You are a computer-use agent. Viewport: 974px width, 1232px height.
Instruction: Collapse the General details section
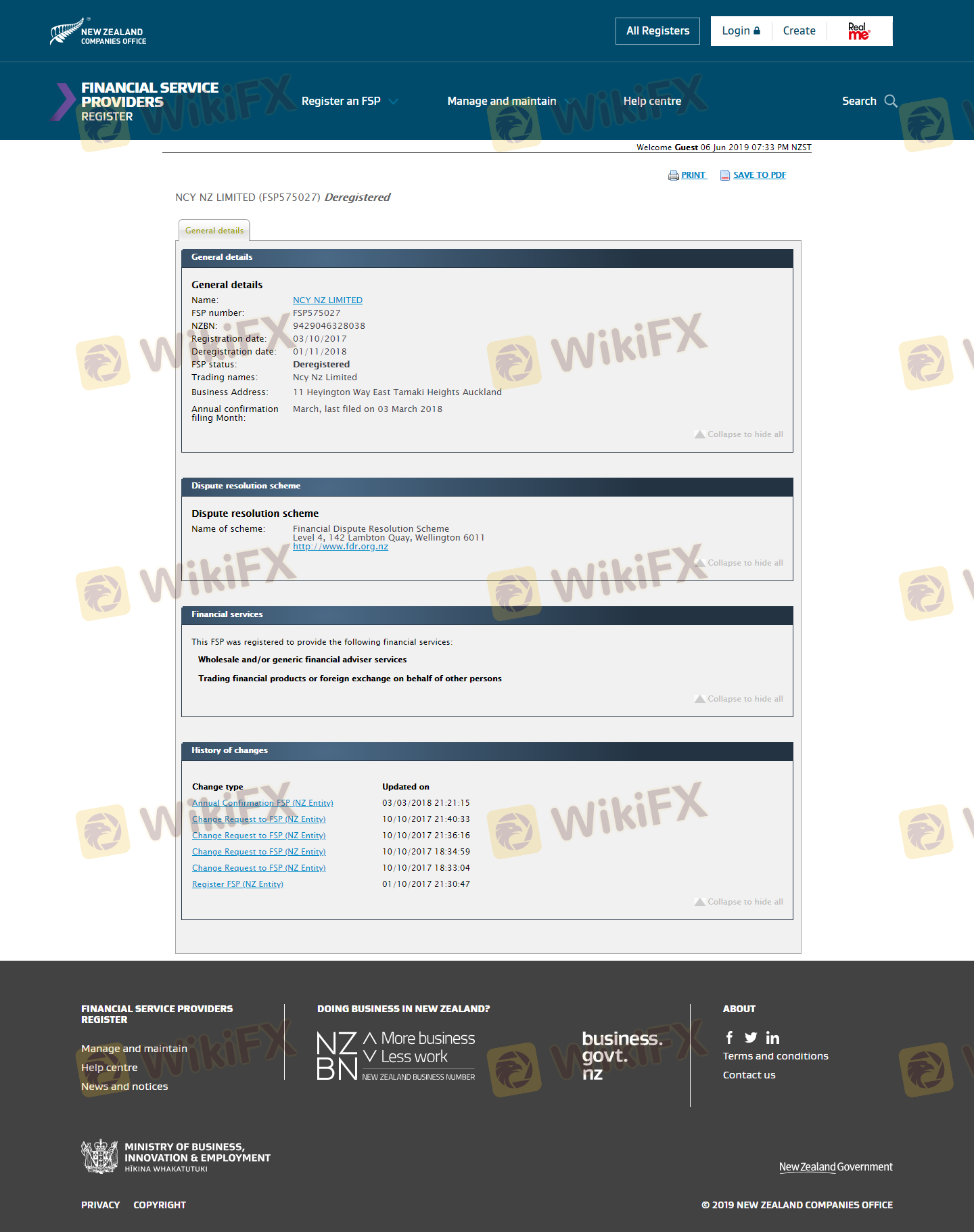tap(739, 434)
